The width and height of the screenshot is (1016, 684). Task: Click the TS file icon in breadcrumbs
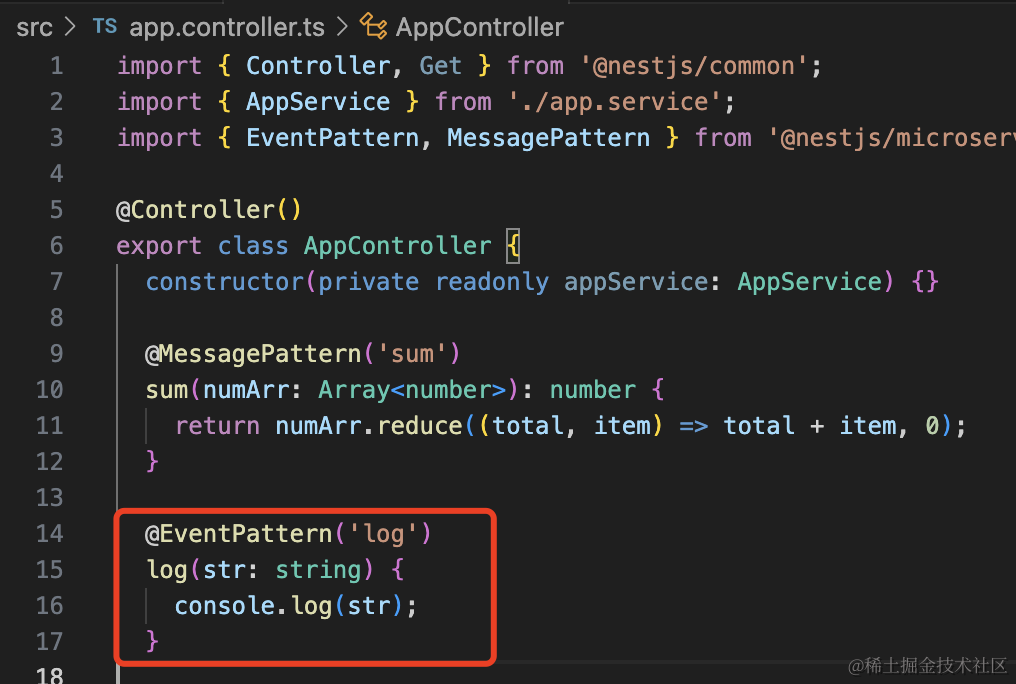104,27
